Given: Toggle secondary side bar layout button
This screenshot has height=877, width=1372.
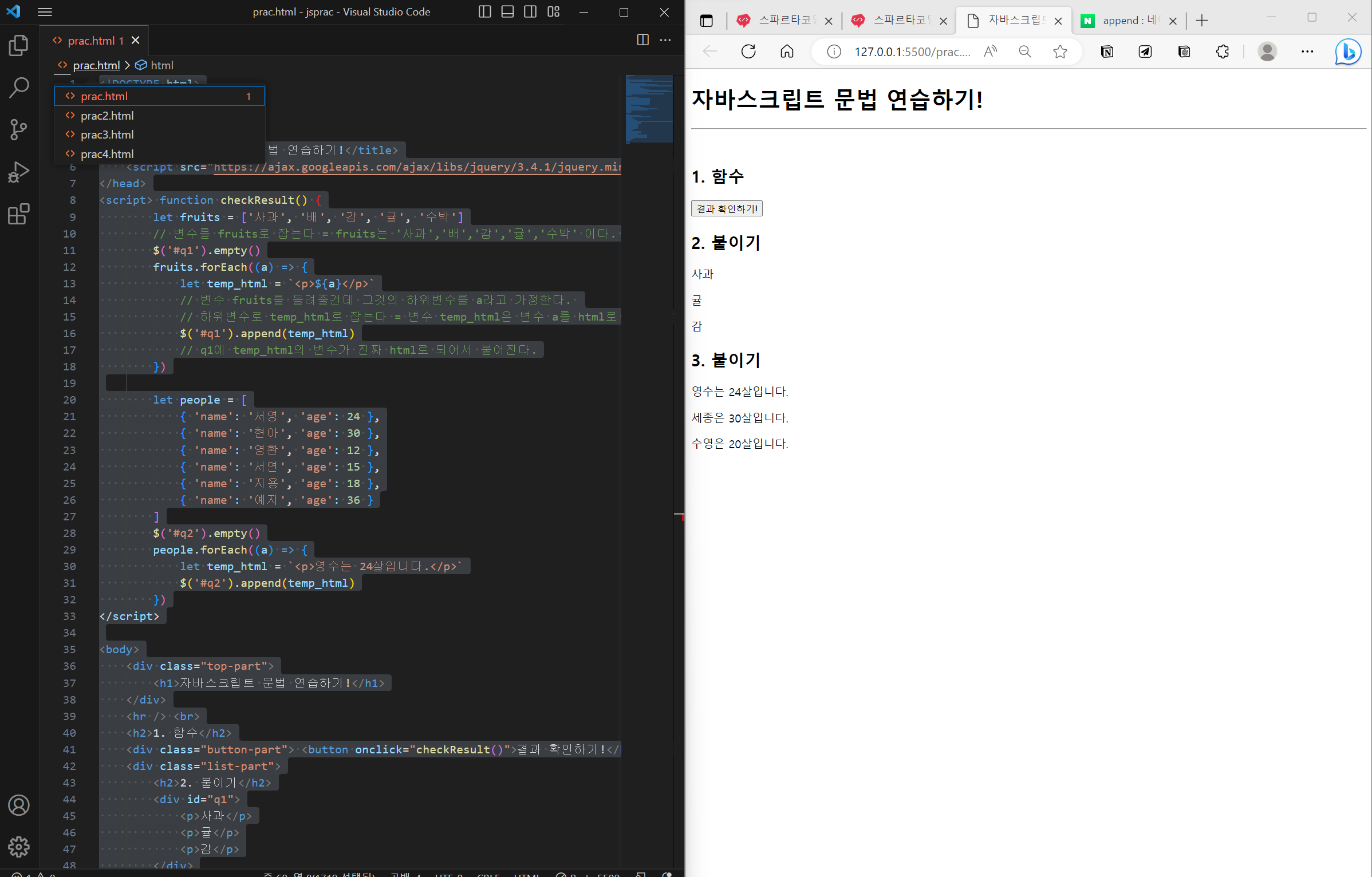Looking at the screenshot, I should pos(530,12).
